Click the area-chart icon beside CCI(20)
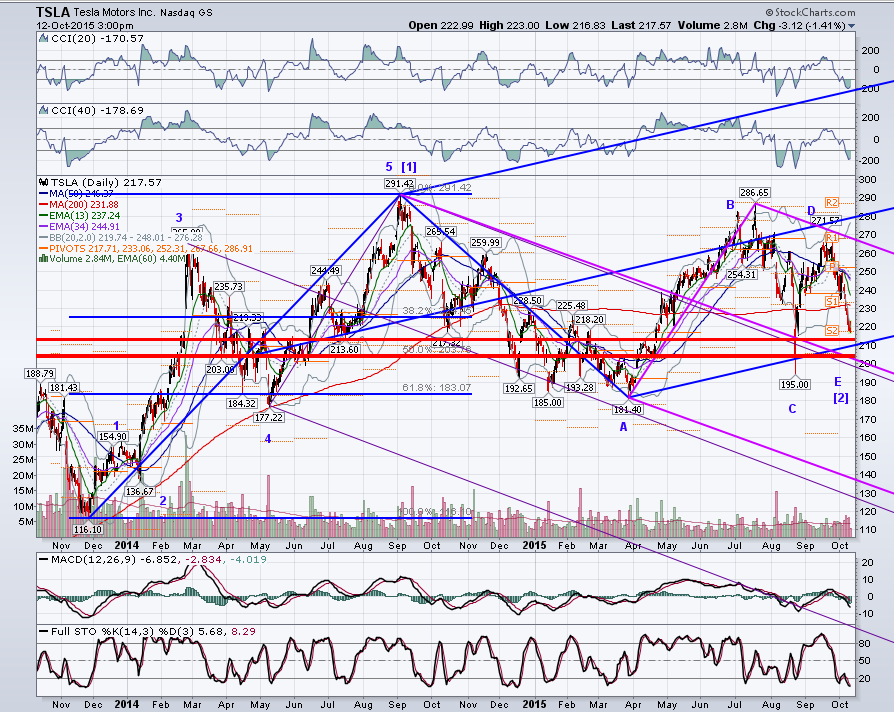This screenshot has width=894, height=712. click(x=43, y=38)
